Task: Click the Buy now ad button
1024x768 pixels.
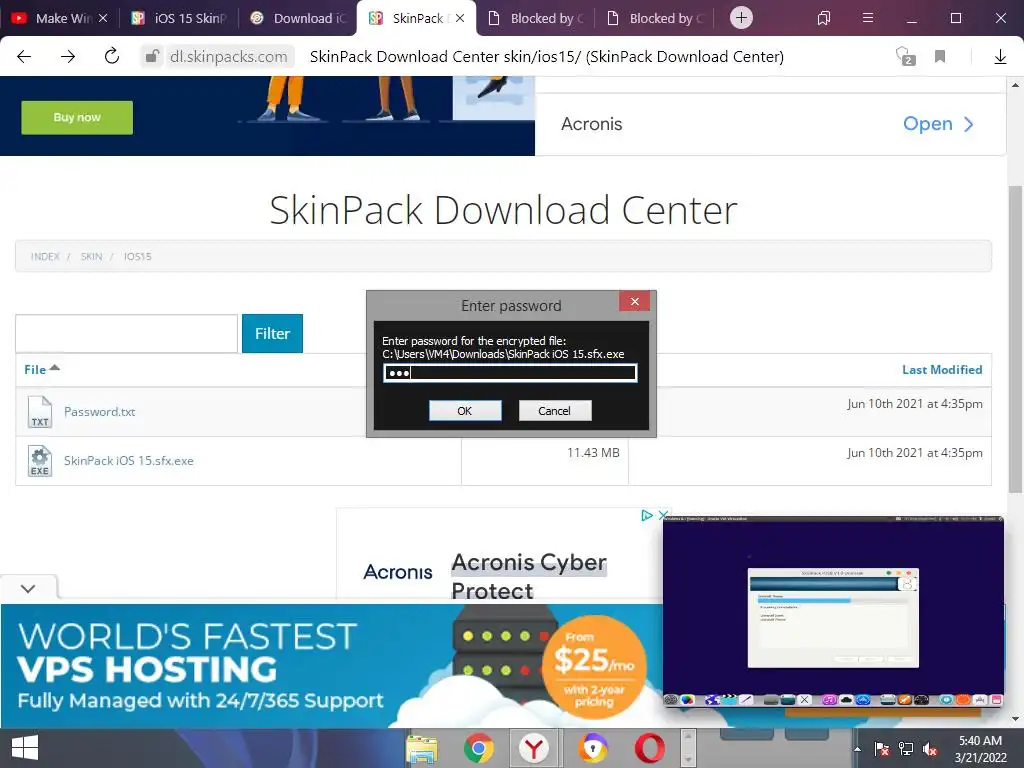Action: (77, 118)
